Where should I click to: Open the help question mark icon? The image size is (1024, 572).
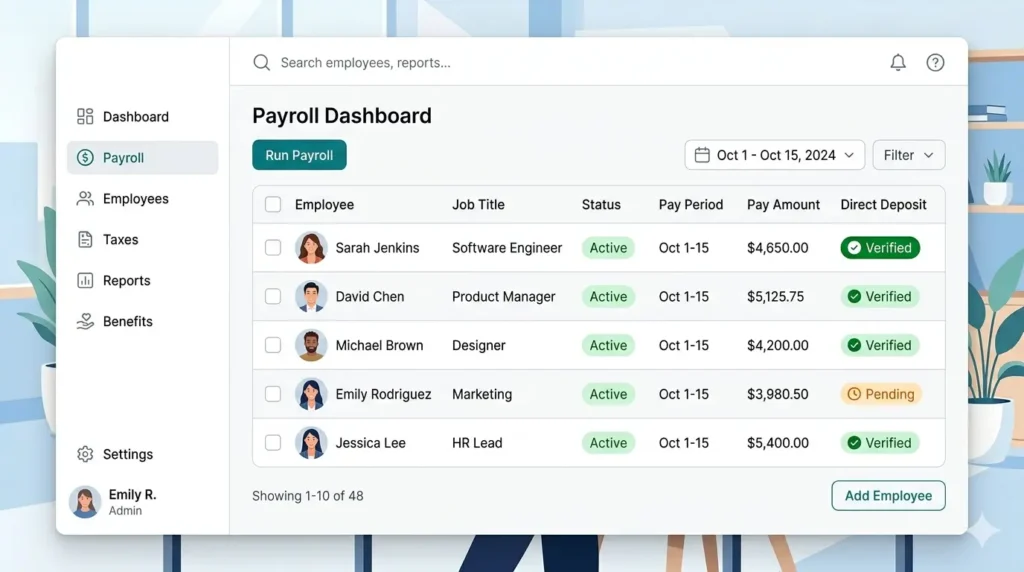[935, 62]
